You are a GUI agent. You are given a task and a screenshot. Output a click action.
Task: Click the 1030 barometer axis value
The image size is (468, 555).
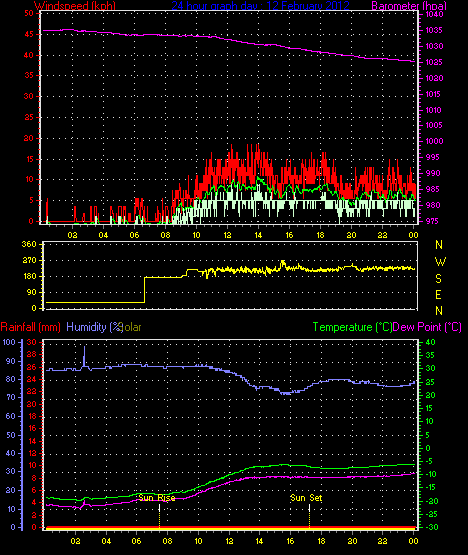(434, 46)
